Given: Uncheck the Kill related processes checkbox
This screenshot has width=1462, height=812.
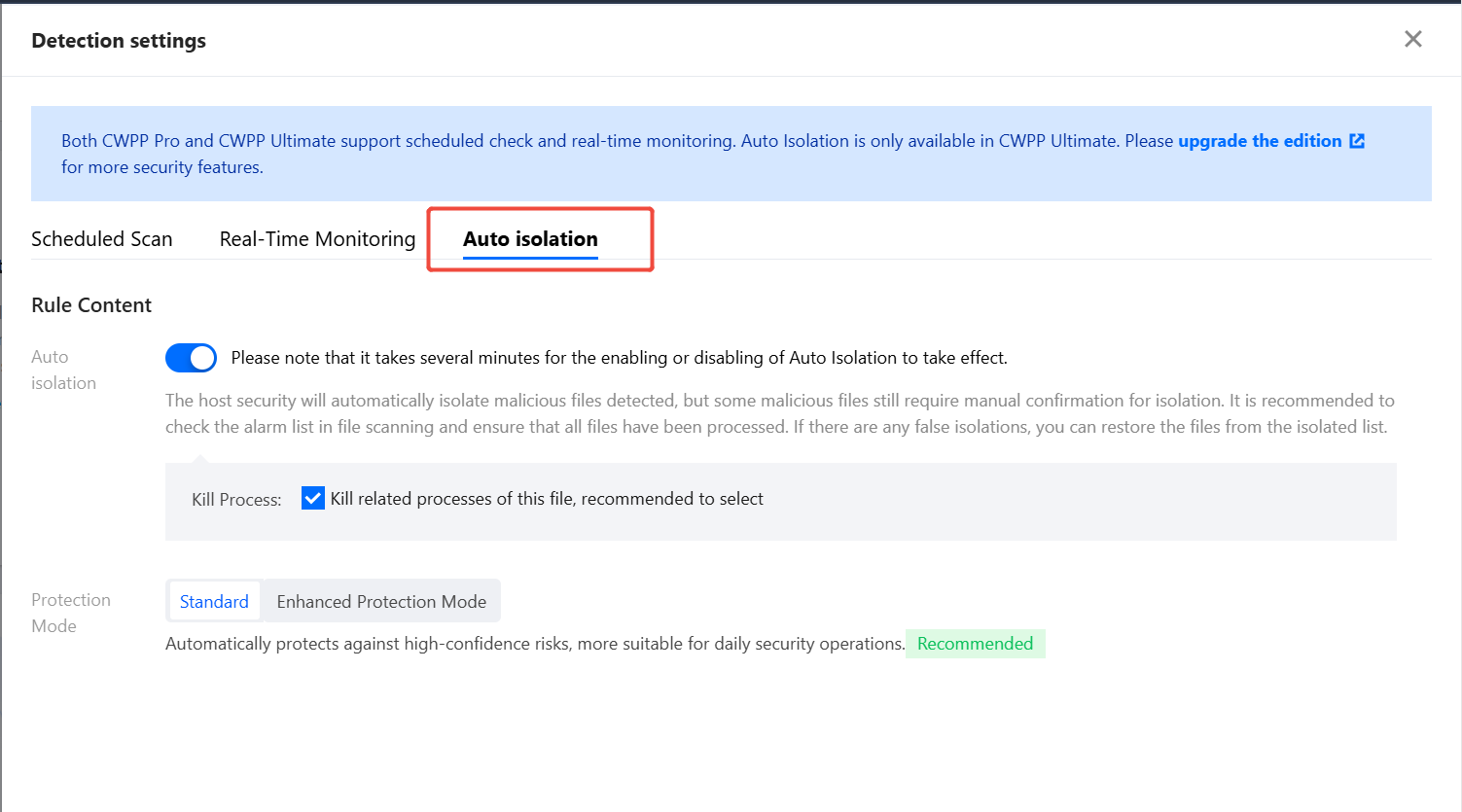Looking at the screenshot, I should [x=313, y=499].
